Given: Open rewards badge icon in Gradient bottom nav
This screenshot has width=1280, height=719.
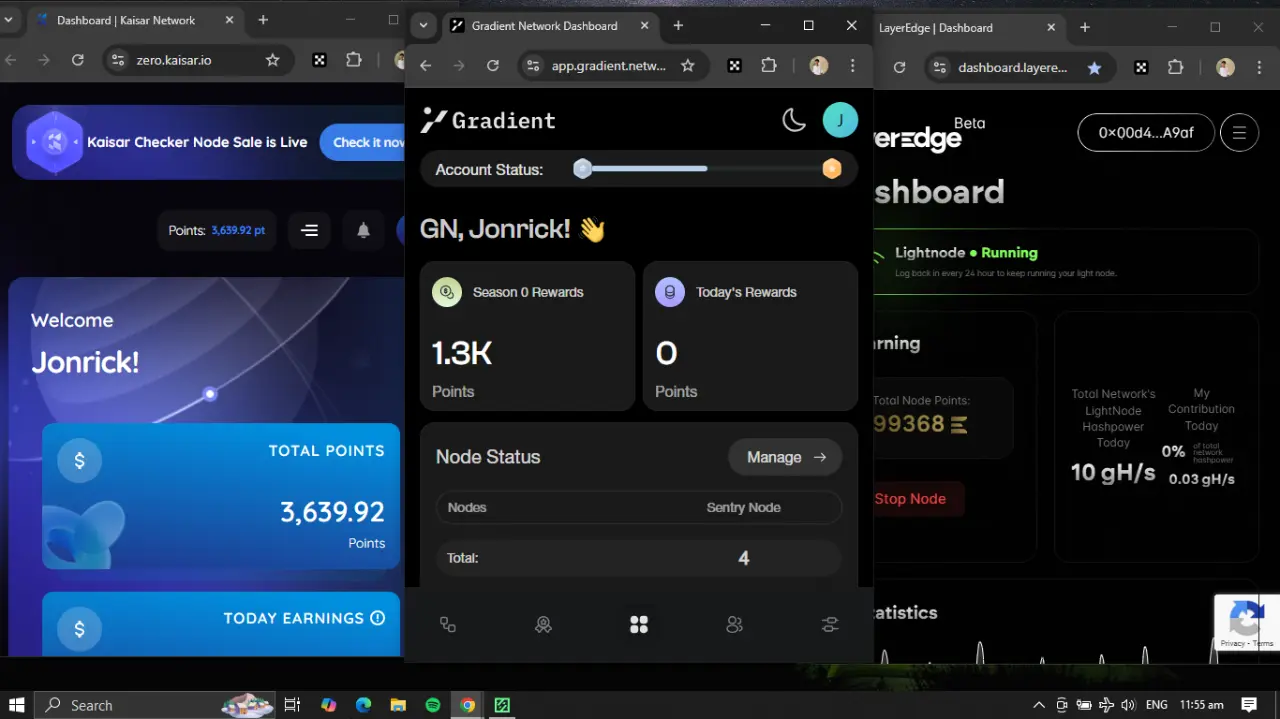Looking at the screenshot, I should pos(543,625).
